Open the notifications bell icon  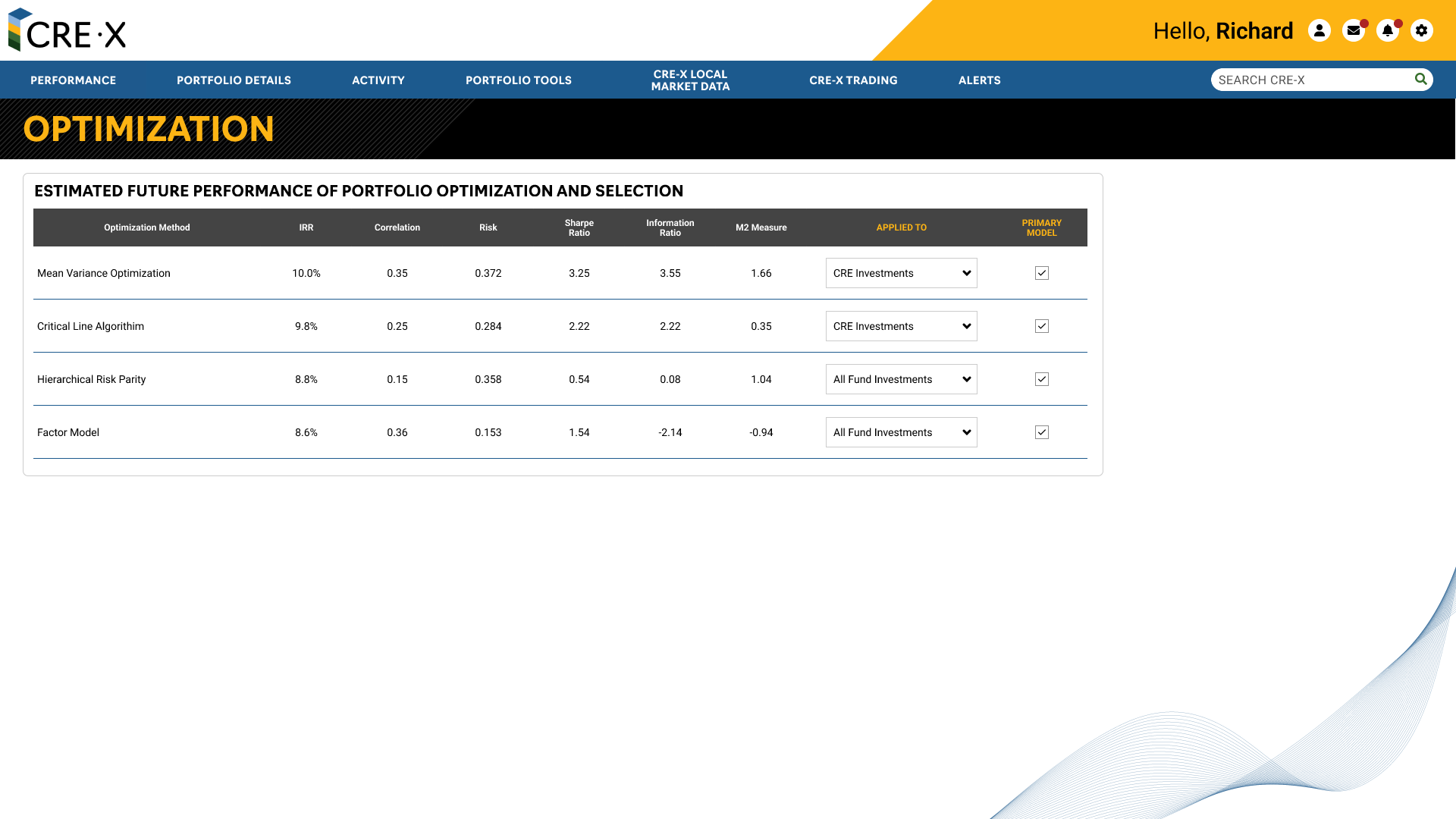[1388, 30]
